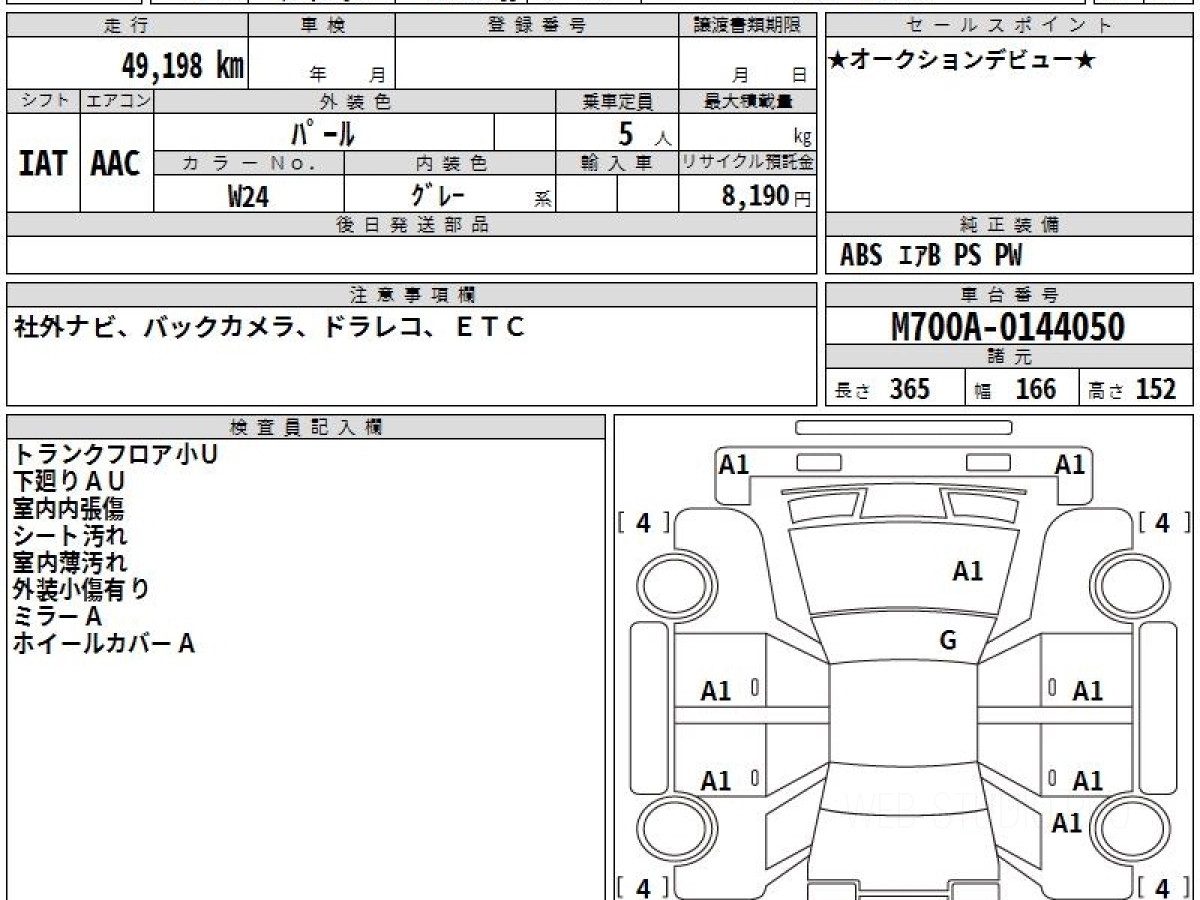Viewport: 1200px width, 900px height.
Task: Click chassis number M700A-0144050
Action: point(1008,326)
